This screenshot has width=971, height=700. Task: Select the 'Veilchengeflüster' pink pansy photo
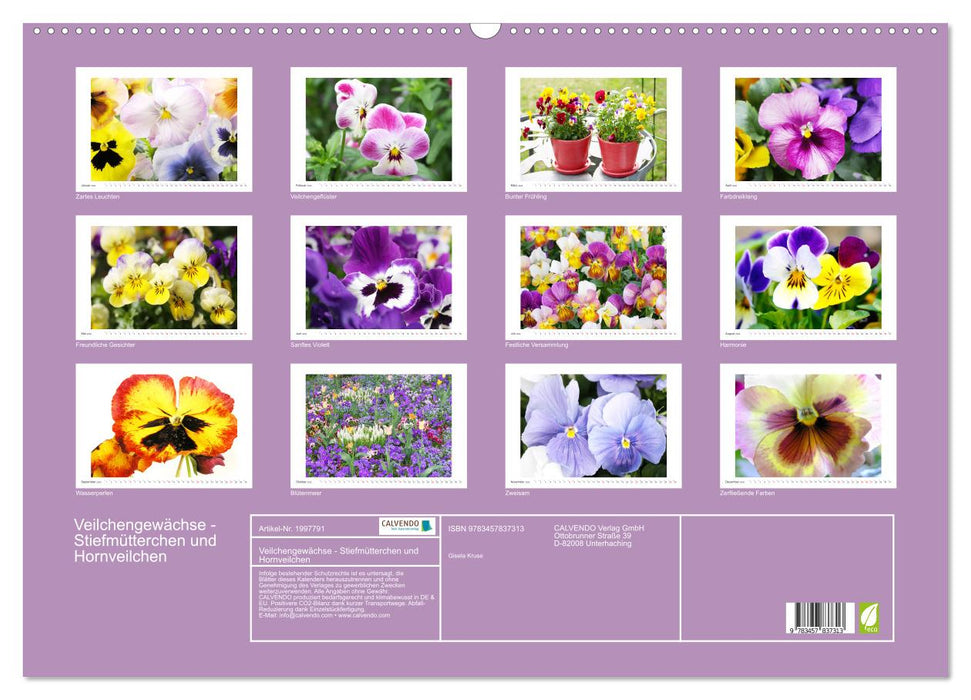pos(378,129)
